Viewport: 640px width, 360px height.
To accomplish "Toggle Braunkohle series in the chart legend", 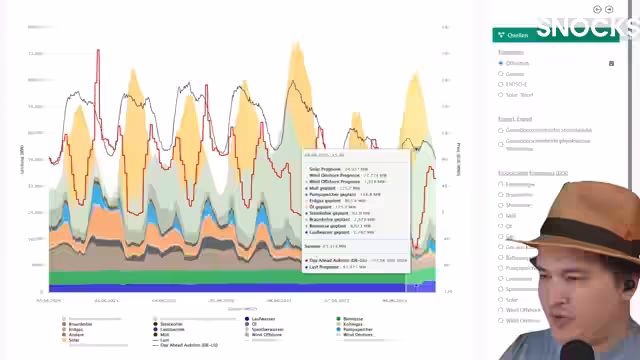I will (77, 324).
